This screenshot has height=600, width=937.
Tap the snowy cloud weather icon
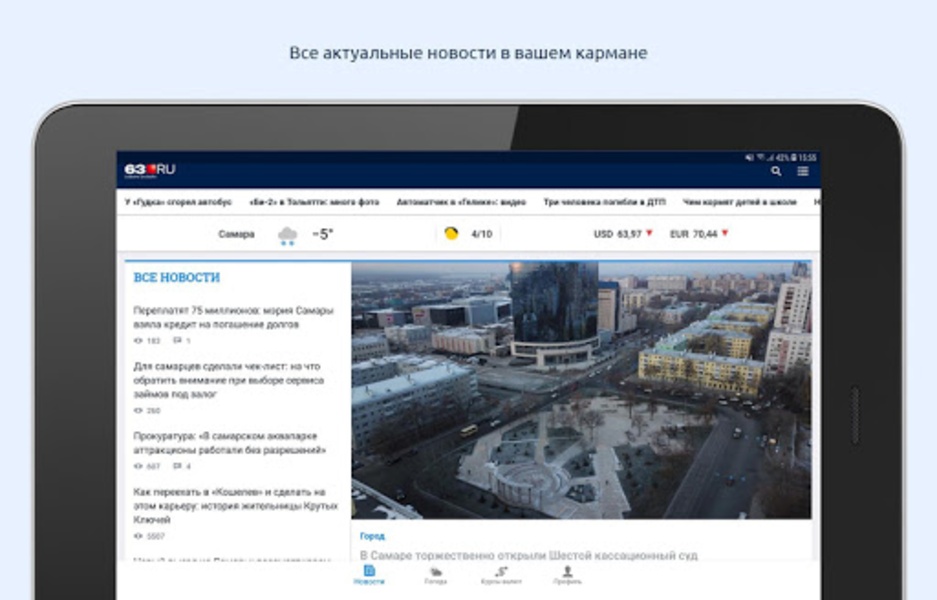point(287,235)
